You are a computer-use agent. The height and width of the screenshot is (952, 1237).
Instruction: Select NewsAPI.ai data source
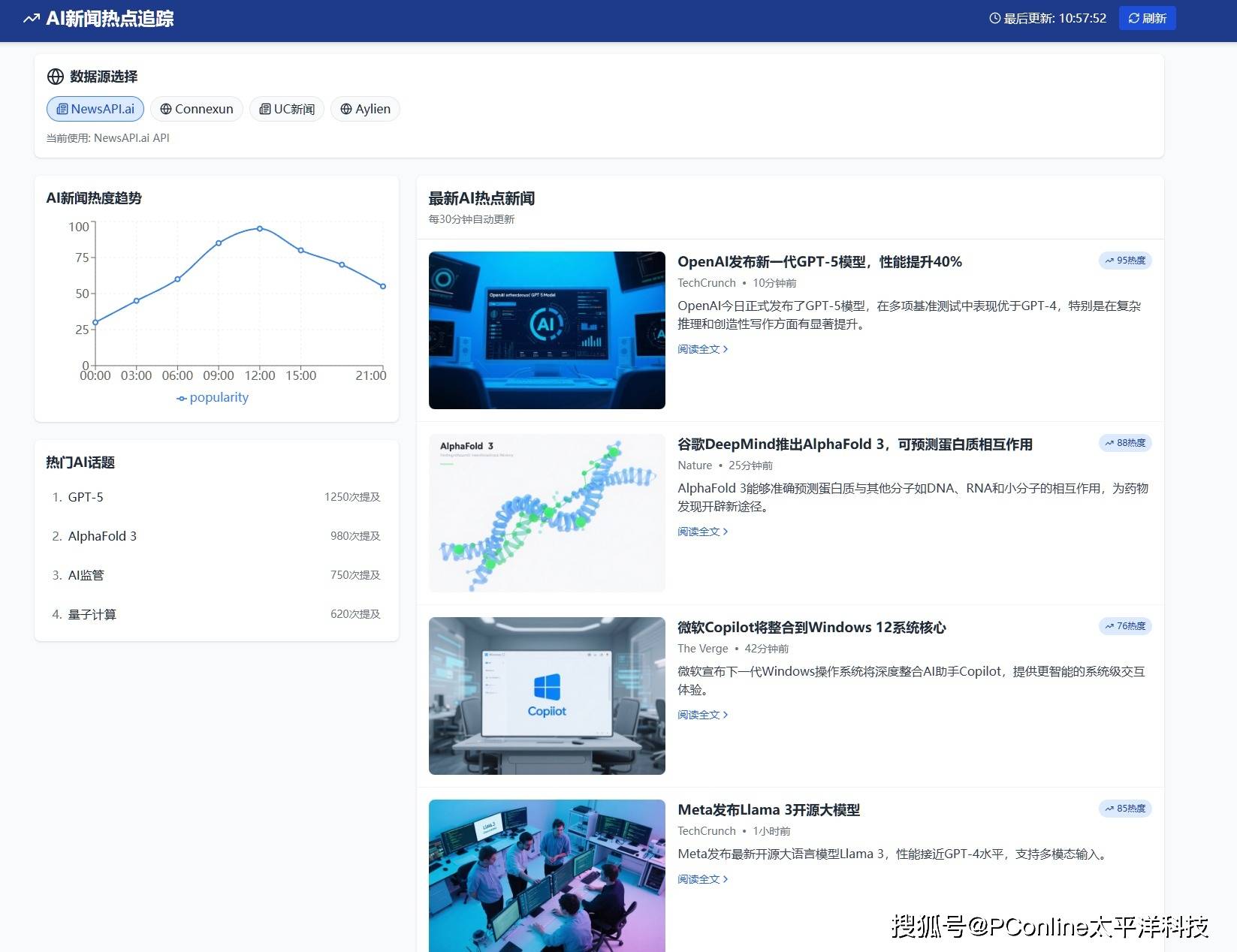click(x=95, y=109)
